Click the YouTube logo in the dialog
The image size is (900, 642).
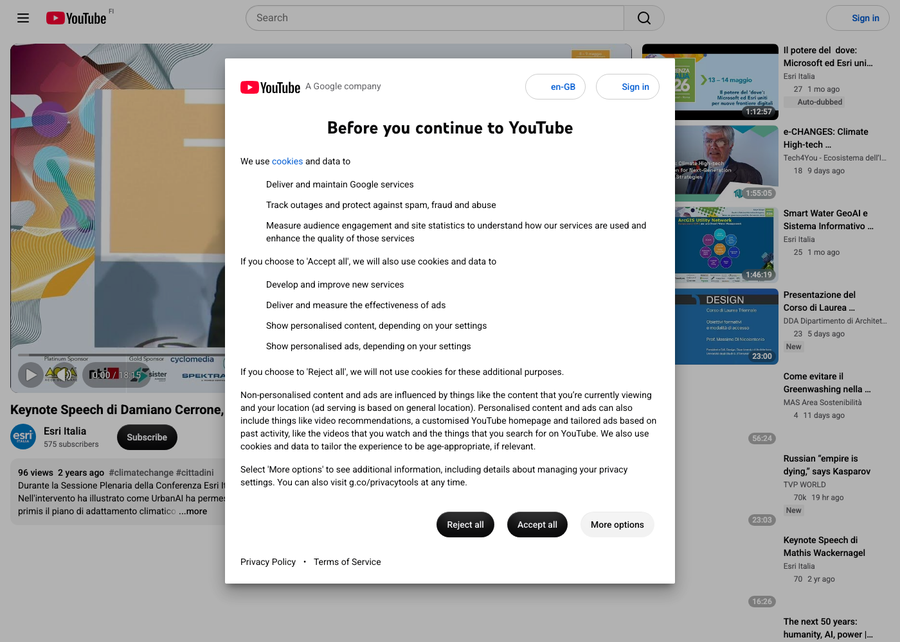click(x=270, y=87)
